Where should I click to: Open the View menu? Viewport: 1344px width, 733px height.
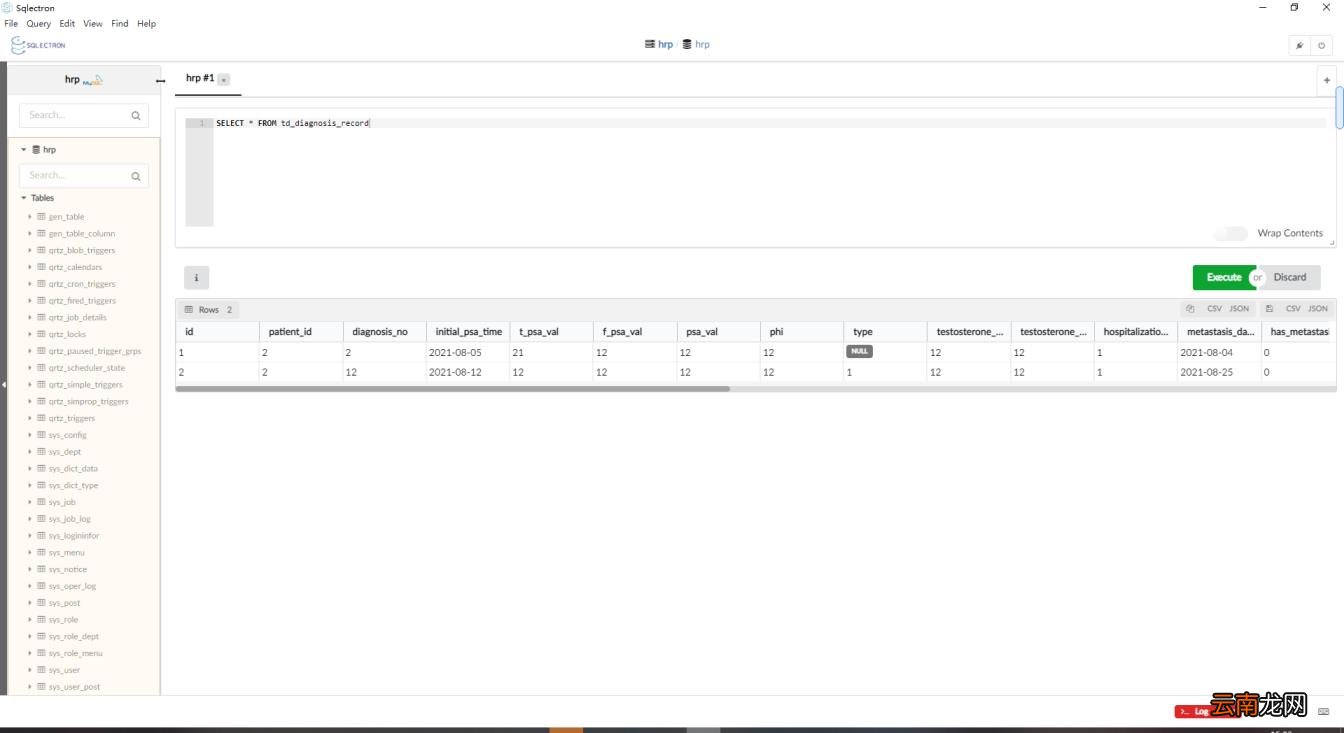93,23
